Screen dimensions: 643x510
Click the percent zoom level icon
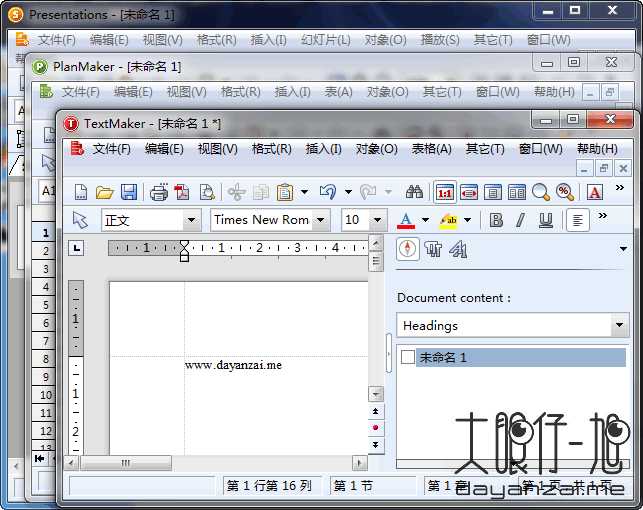565,192
